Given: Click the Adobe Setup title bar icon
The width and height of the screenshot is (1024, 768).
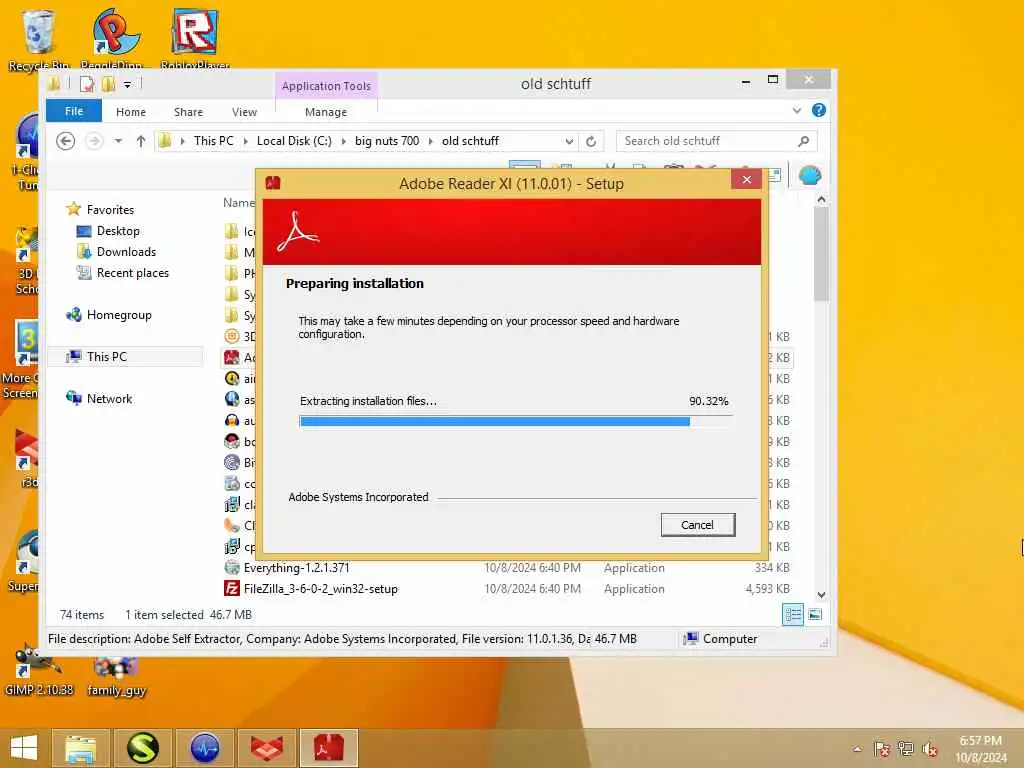Looking at the screenshot, I should (x=273, y=184).
